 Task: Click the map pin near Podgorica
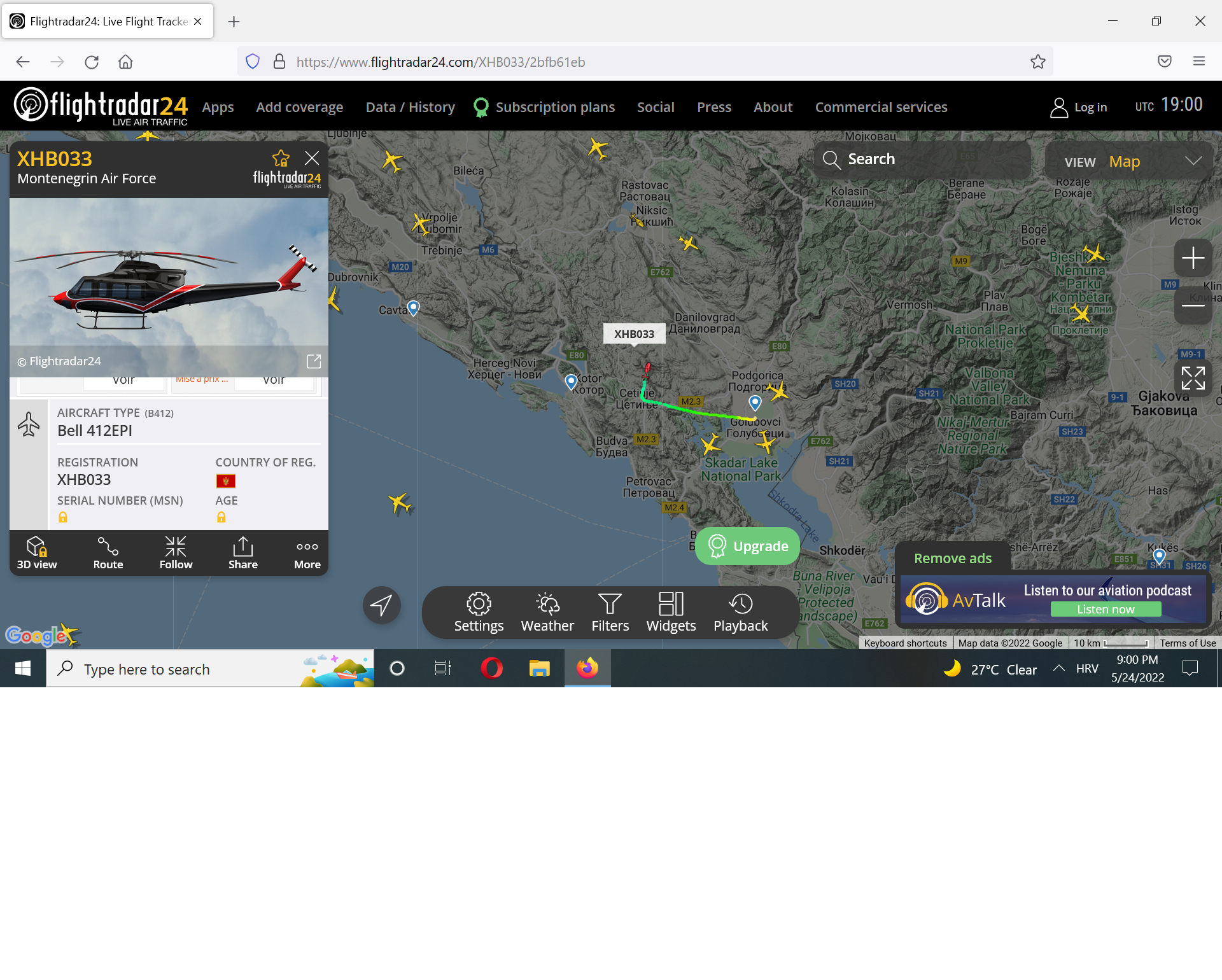click(x=755, y=402)
